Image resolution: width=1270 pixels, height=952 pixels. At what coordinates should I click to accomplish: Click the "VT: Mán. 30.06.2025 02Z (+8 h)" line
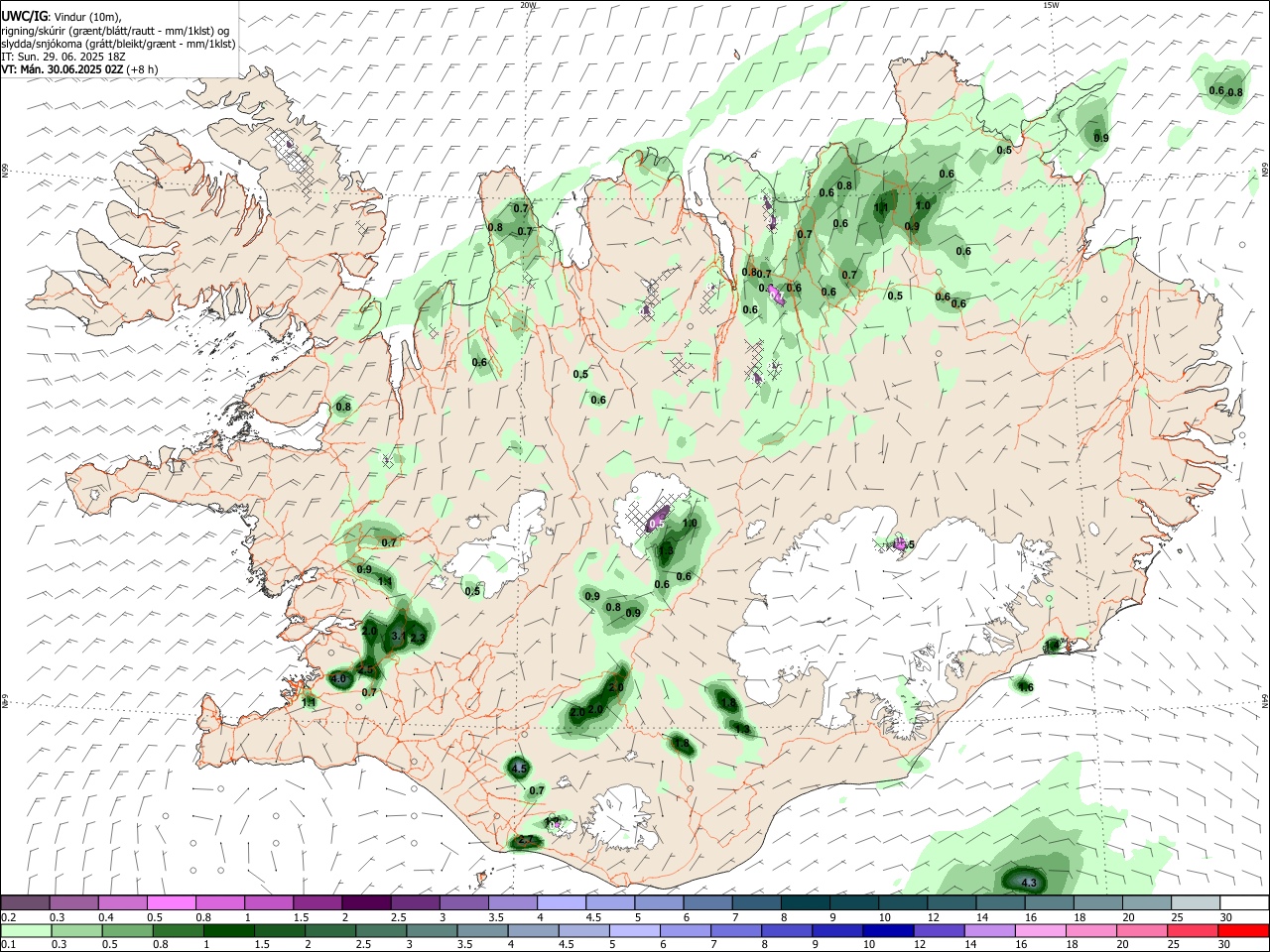[x=78, y=69]
